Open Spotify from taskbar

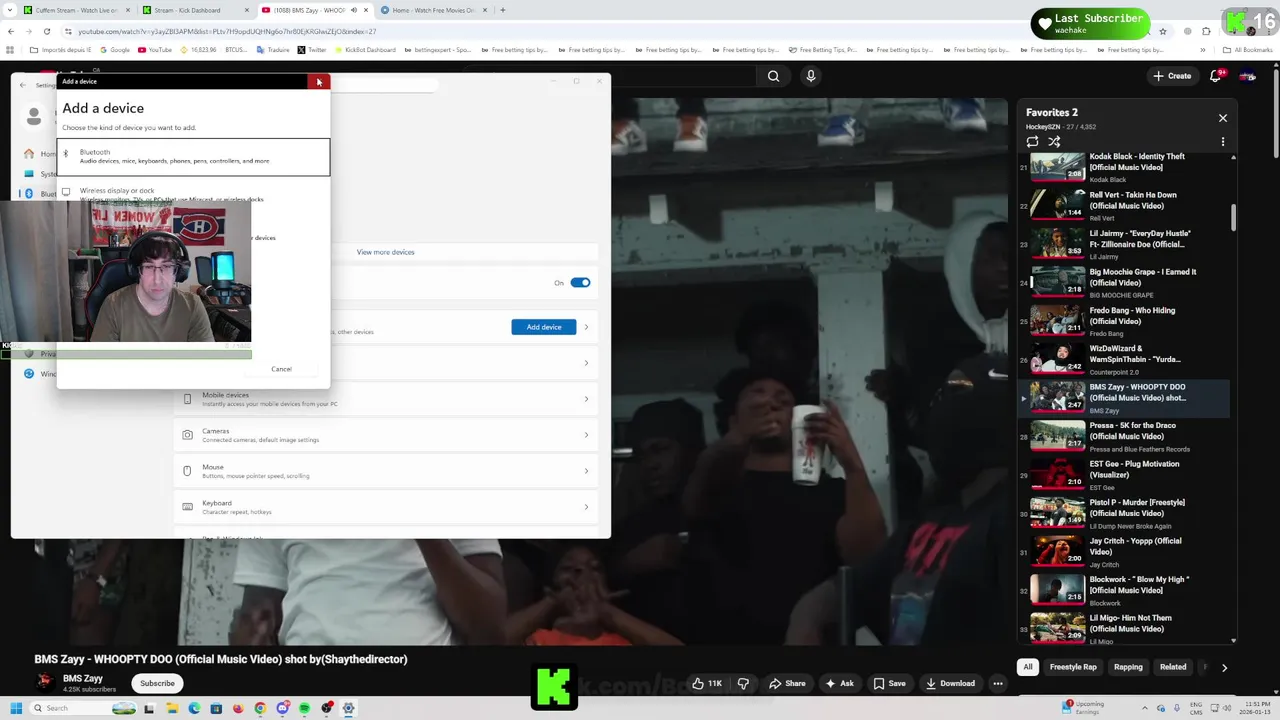pyautogui.click(x=304, y=708)
